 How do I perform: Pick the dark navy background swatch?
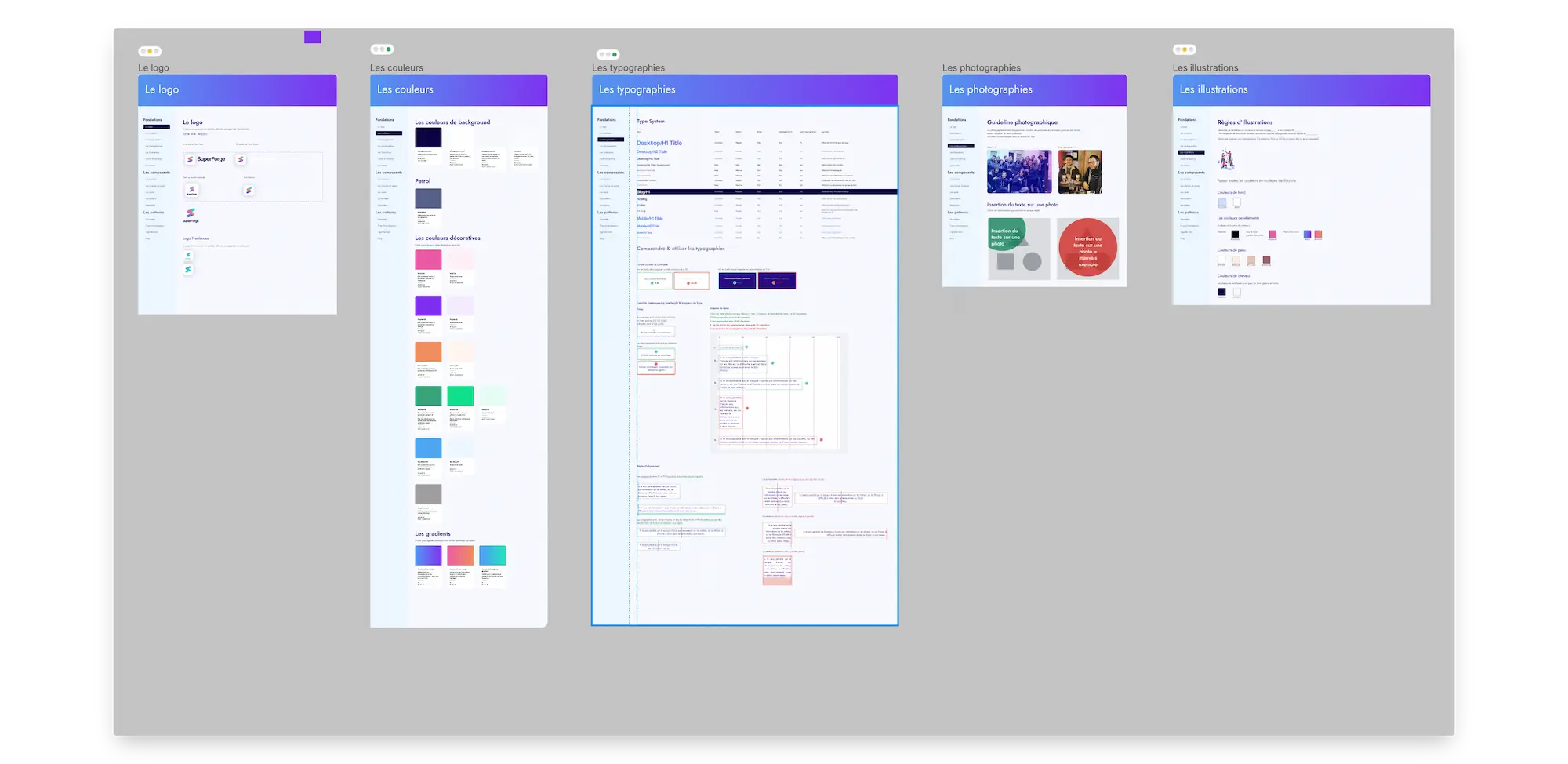point(428,137)
